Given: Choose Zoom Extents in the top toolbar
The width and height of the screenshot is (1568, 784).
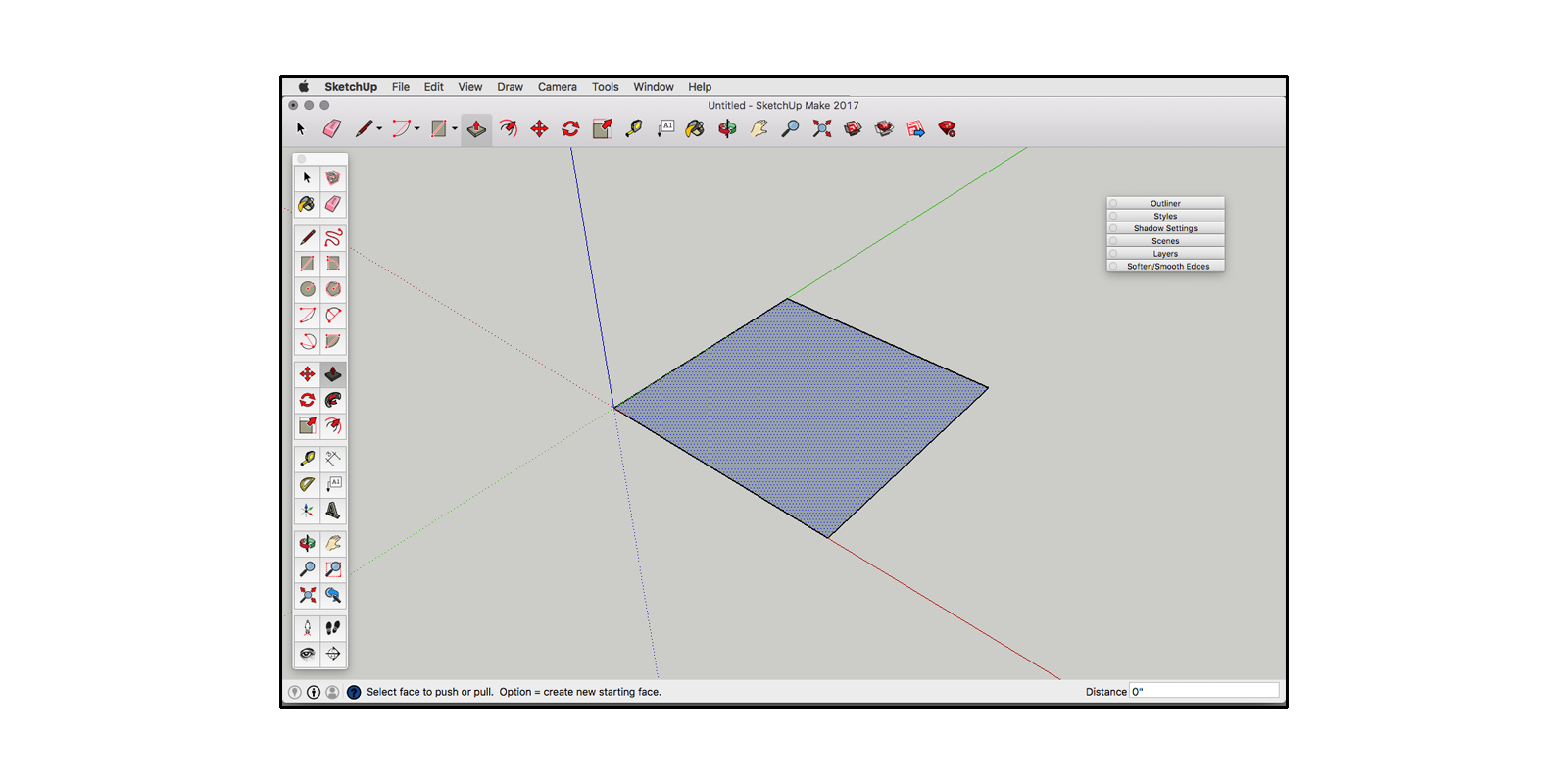Looking at the screenshot, I should pyautogui.click(x=821, y=128).
